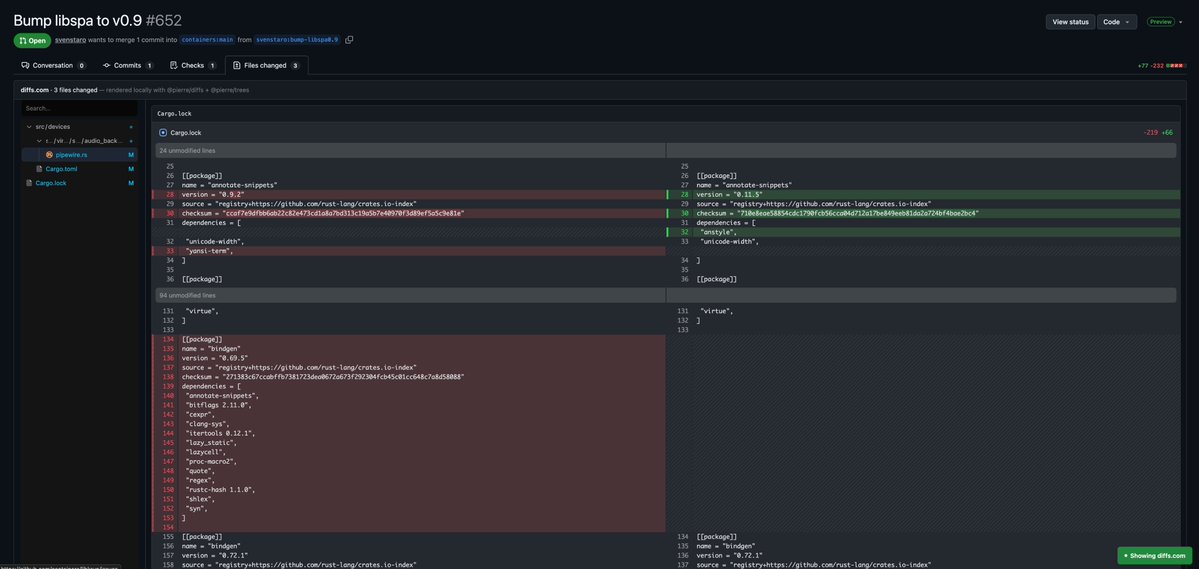Open Cargo.lock in the file tree
The image size is (1199, 569).
[x=51, y=183]
